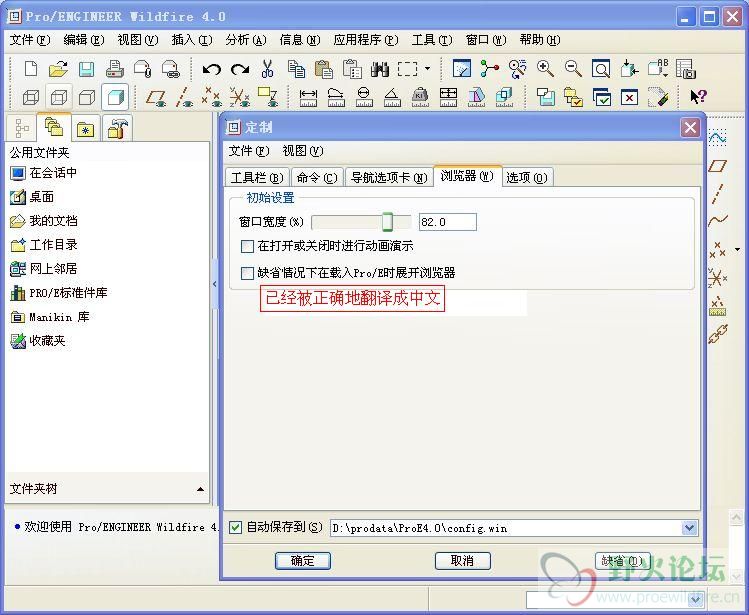749x615 pixels.
Task: Open the favorites navigator tab
Action: [x=86, y=129]
